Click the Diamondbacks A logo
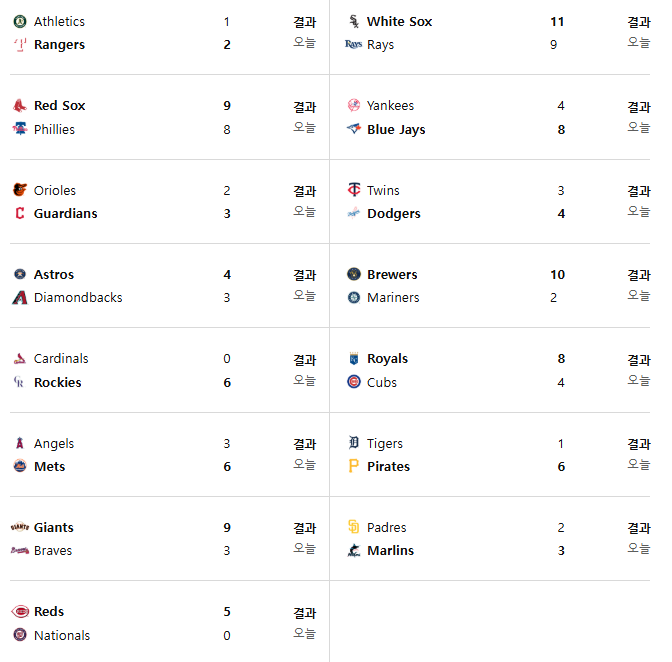This screenshot has width=672, height=662. tap(20, 297)
